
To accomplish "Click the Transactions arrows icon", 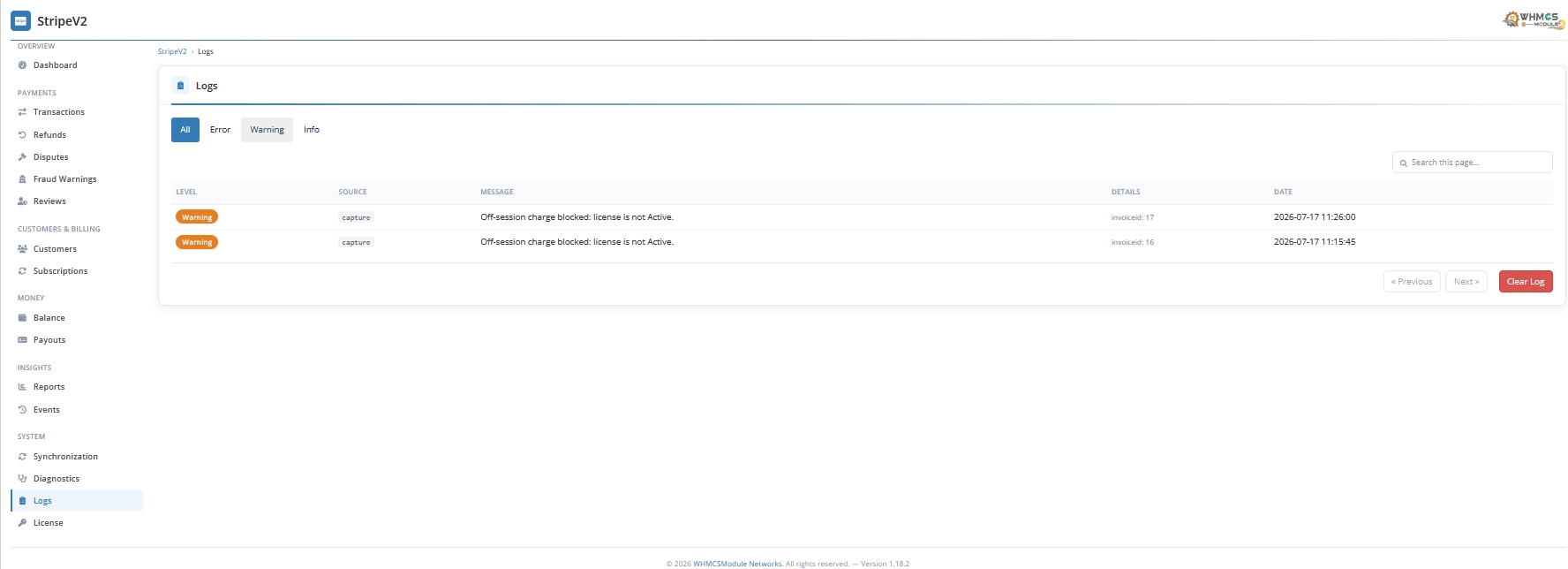I will coord(22,112).
